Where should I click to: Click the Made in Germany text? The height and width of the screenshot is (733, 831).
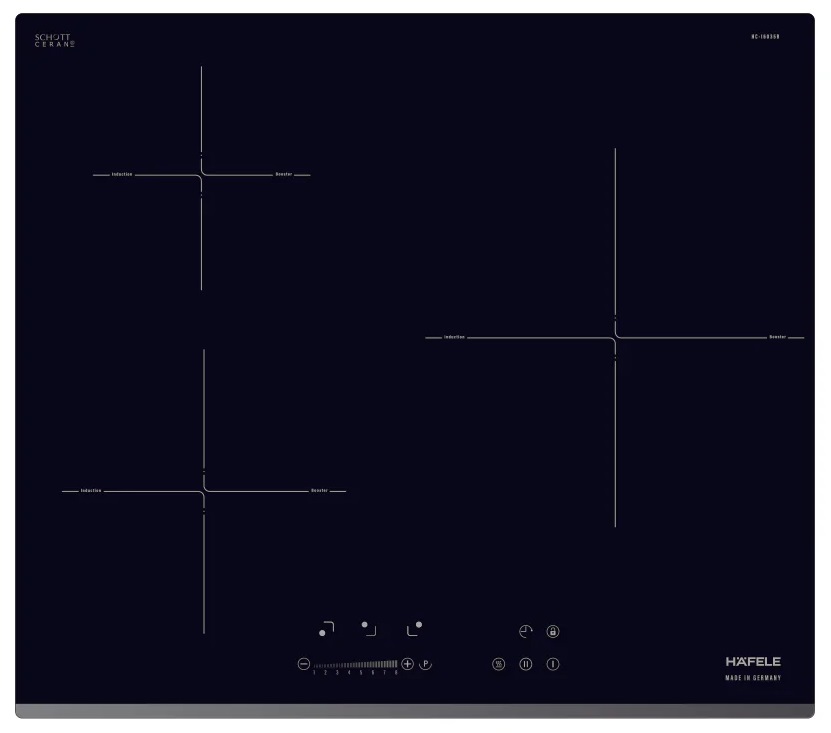[752, 678]
